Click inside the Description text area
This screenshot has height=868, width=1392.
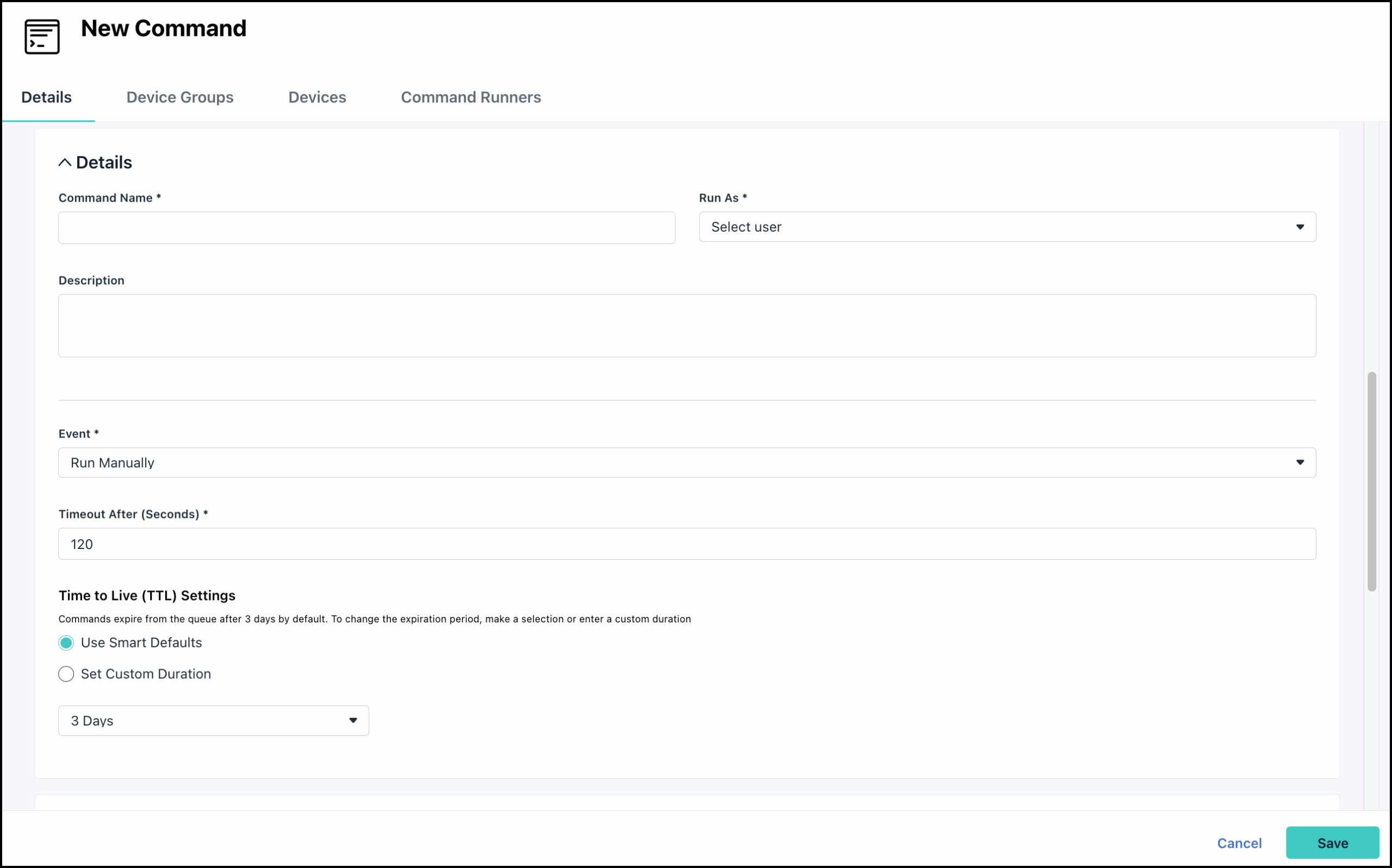coord(686,326)
